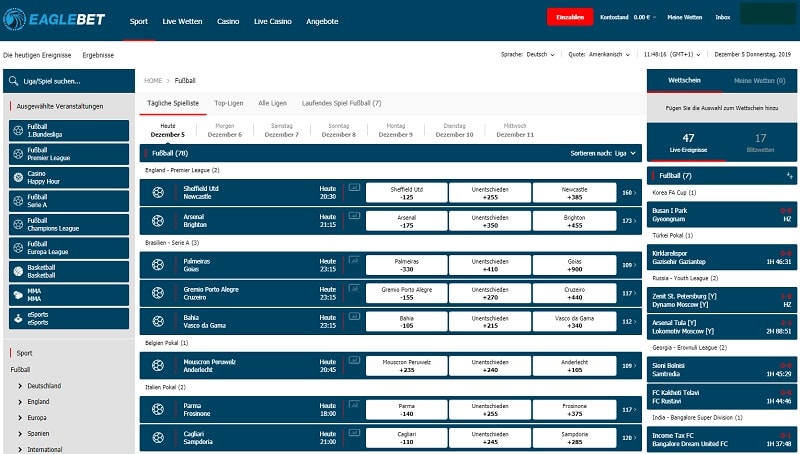Open the Angebote menu item
The width and height of the screenshot is (800, 454).
tap(322, 21)
